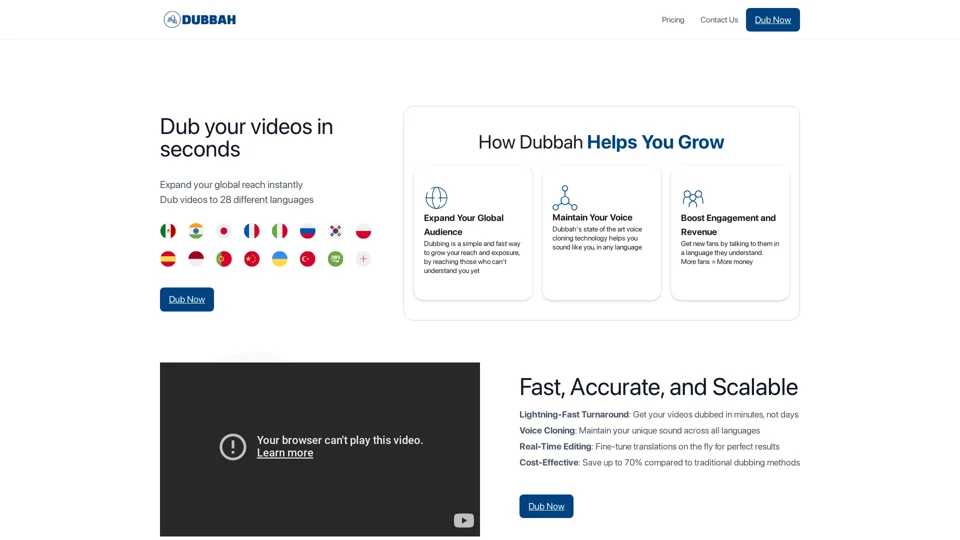Open the Learn more link in the video
The width and height of the screenshot is (960, 540).
point(285,453)
